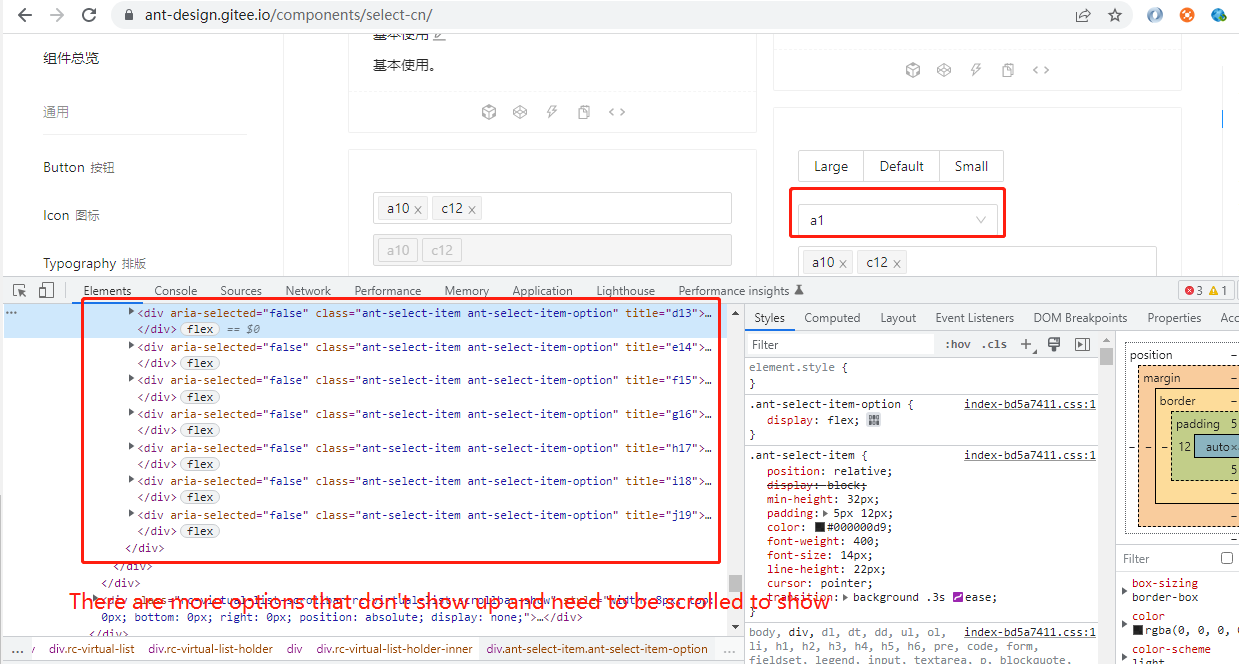Select the inspect element picker tool
The width and height of the screenshot is (1239, 664).
pos(18,289)
